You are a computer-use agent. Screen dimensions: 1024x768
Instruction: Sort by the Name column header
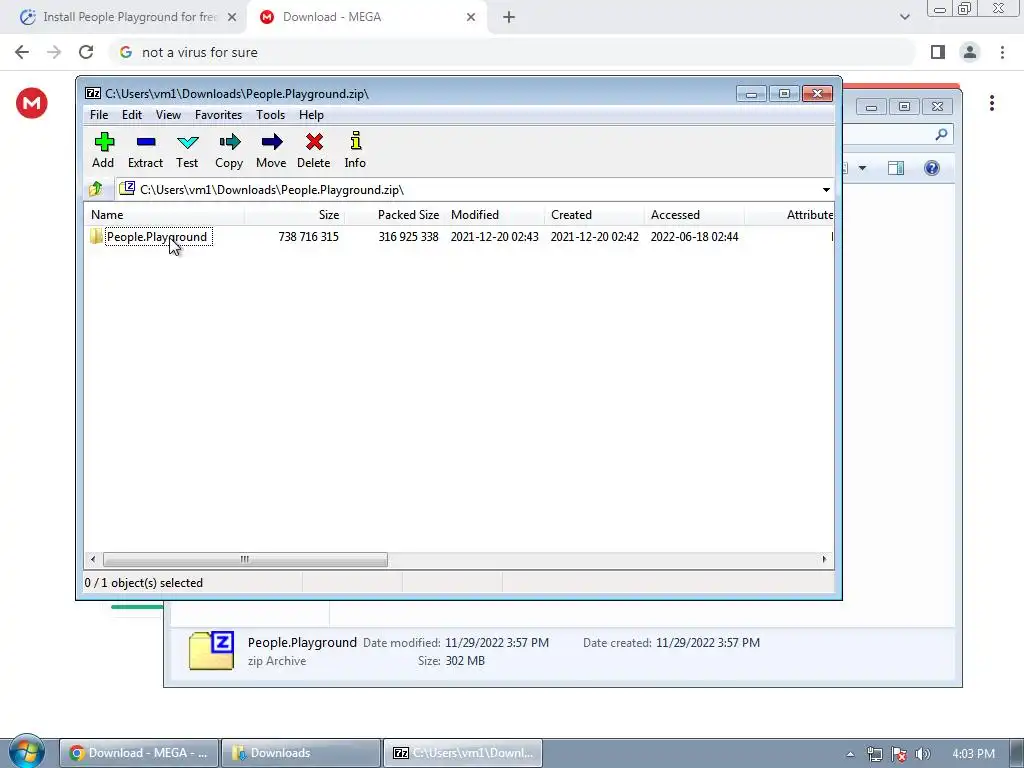click(x=165, y=215)
